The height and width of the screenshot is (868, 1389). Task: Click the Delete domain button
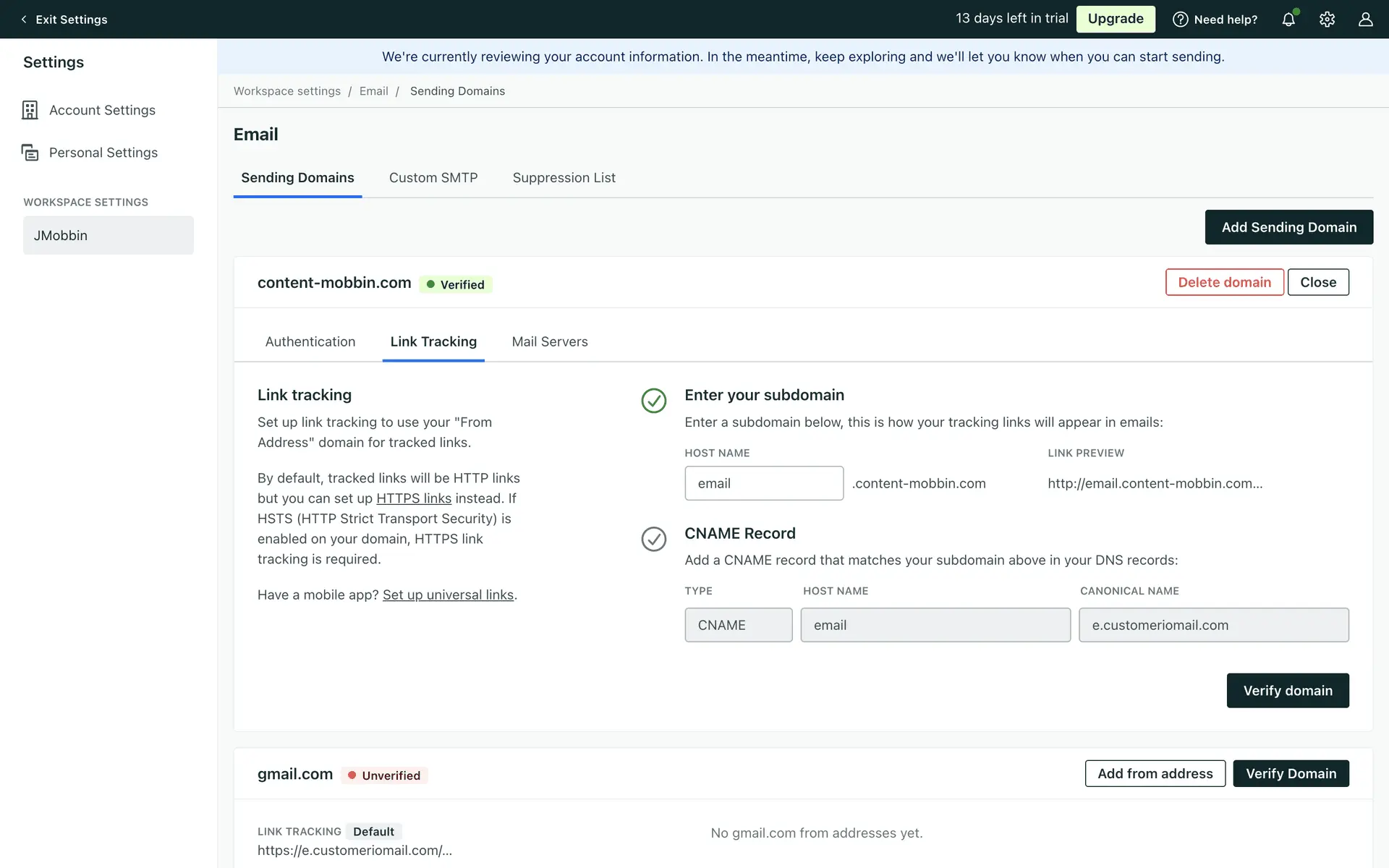point(1224,282)
